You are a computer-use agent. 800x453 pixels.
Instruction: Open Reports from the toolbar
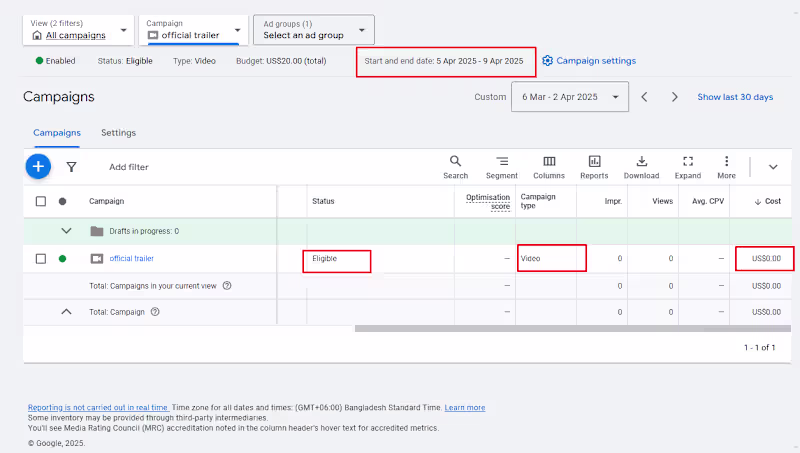coord(594,166)
